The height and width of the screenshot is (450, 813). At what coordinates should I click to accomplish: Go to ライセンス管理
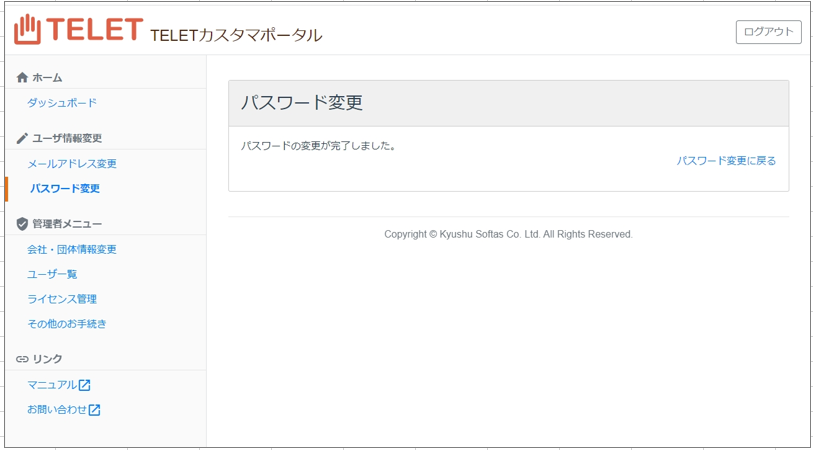click(62, 299)
